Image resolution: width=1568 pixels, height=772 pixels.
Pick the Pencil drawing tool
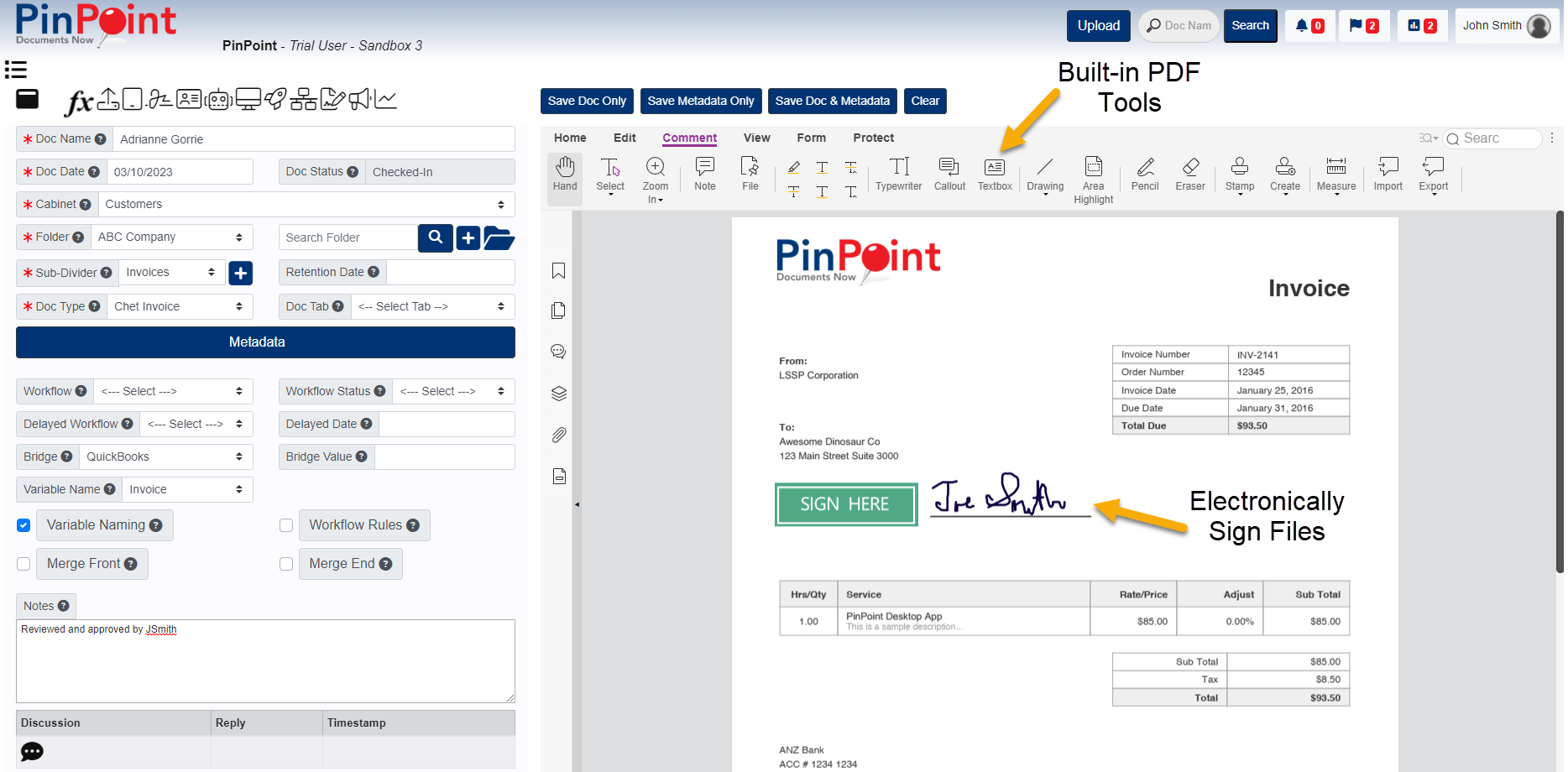[1144, 175]
